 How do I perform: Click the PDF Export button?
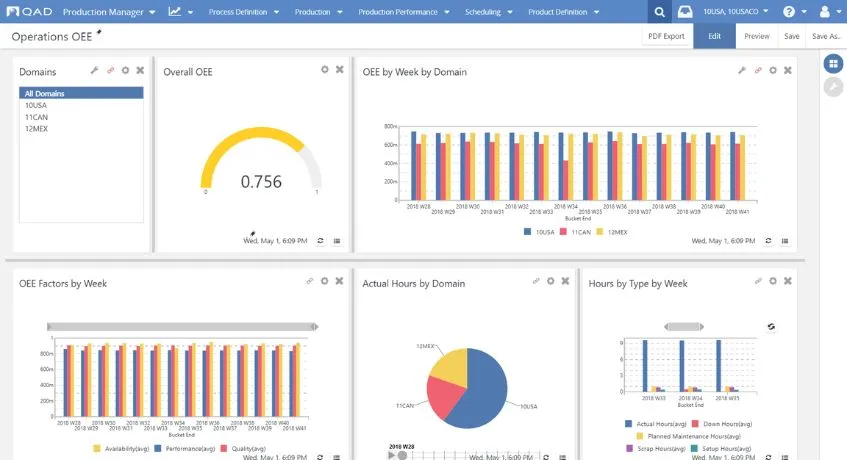point(666,36)
